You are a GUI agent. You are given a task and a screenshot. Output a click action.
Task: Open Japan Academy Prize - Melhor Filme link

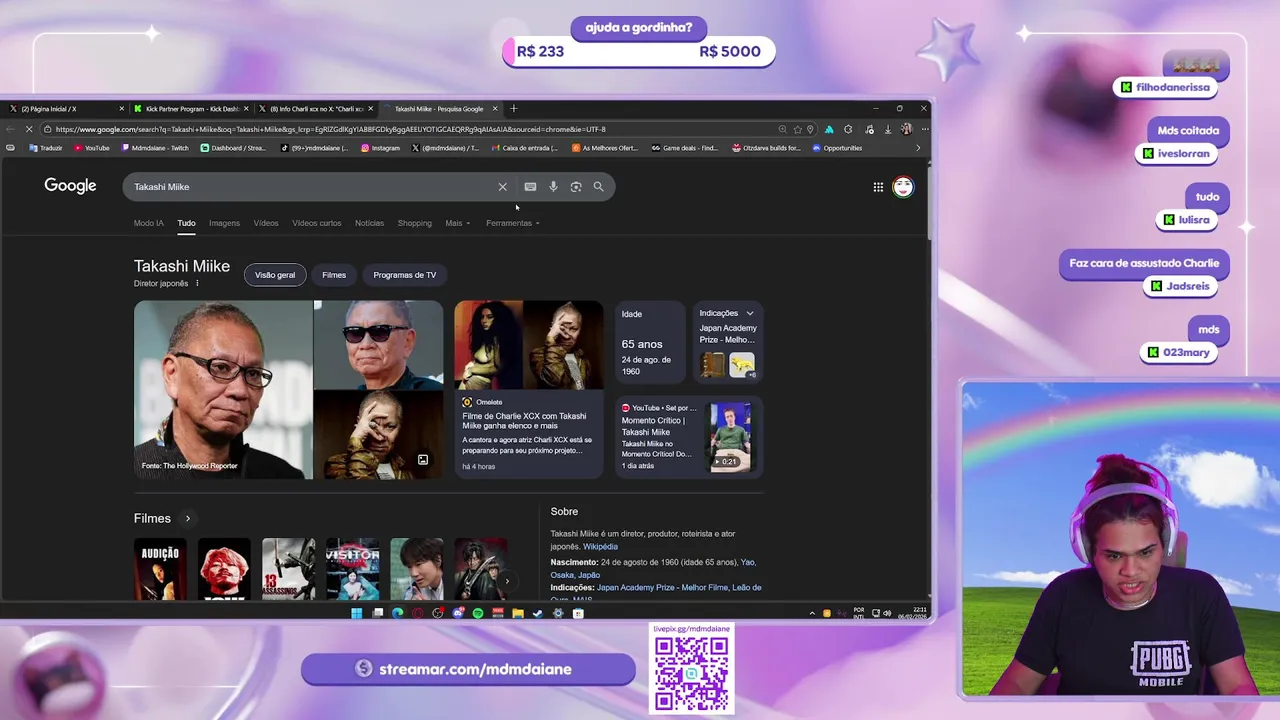tap(662, 588)
